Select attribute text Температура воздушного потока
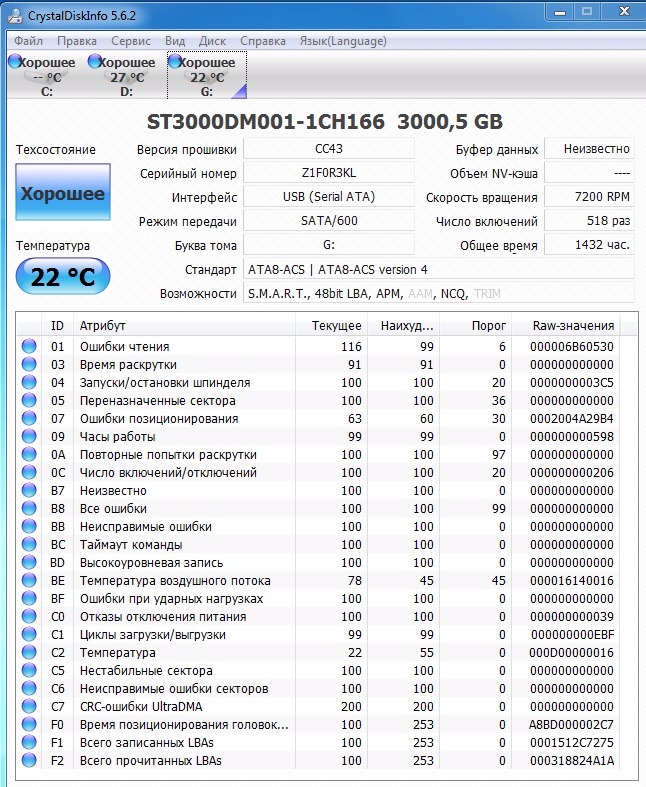646x787 pixels. [175, 581]
